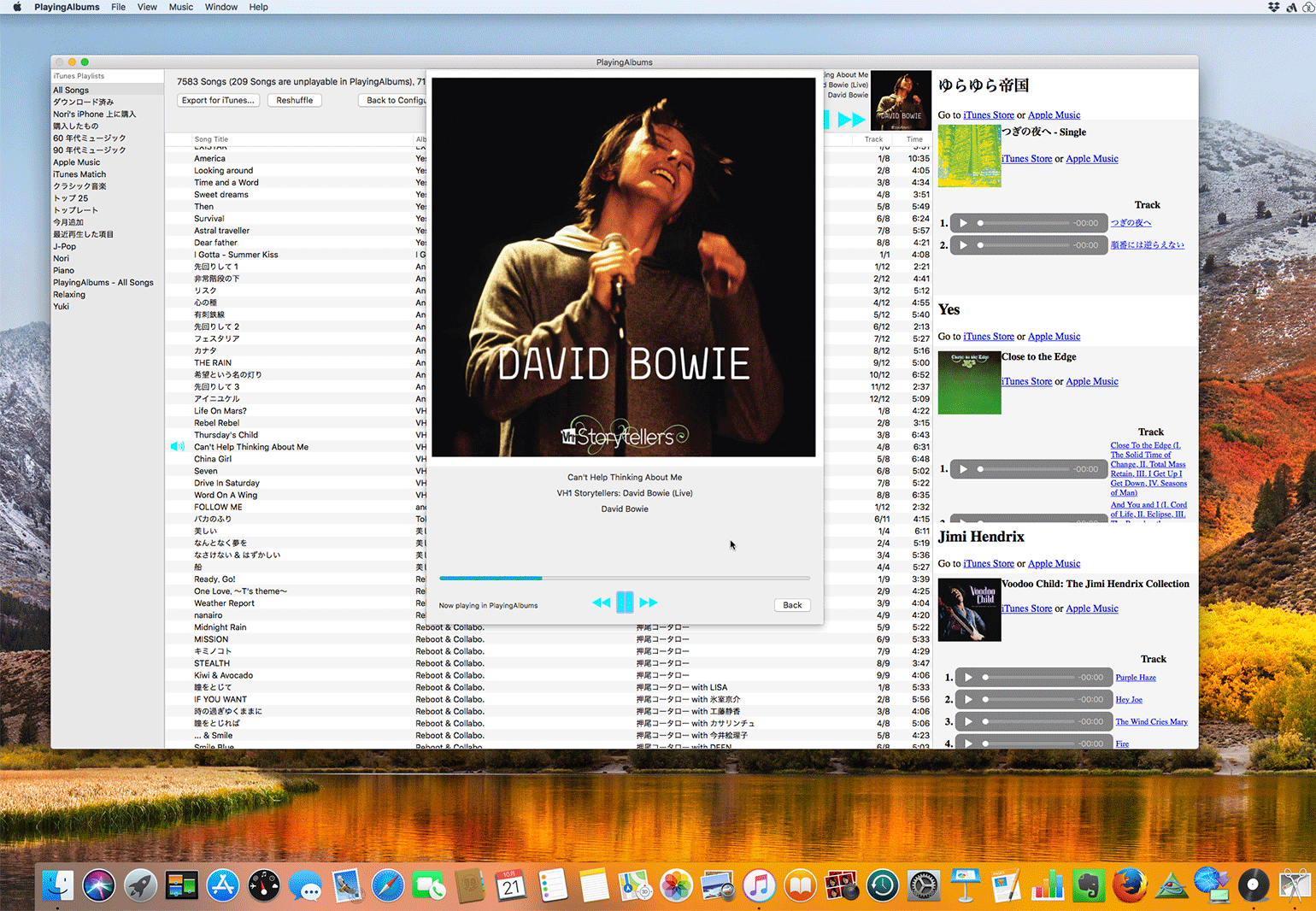
Task: Click the PlayingAlbums vinyl icon in dock
Action: pyautogui.click(x=1253, y=885)
